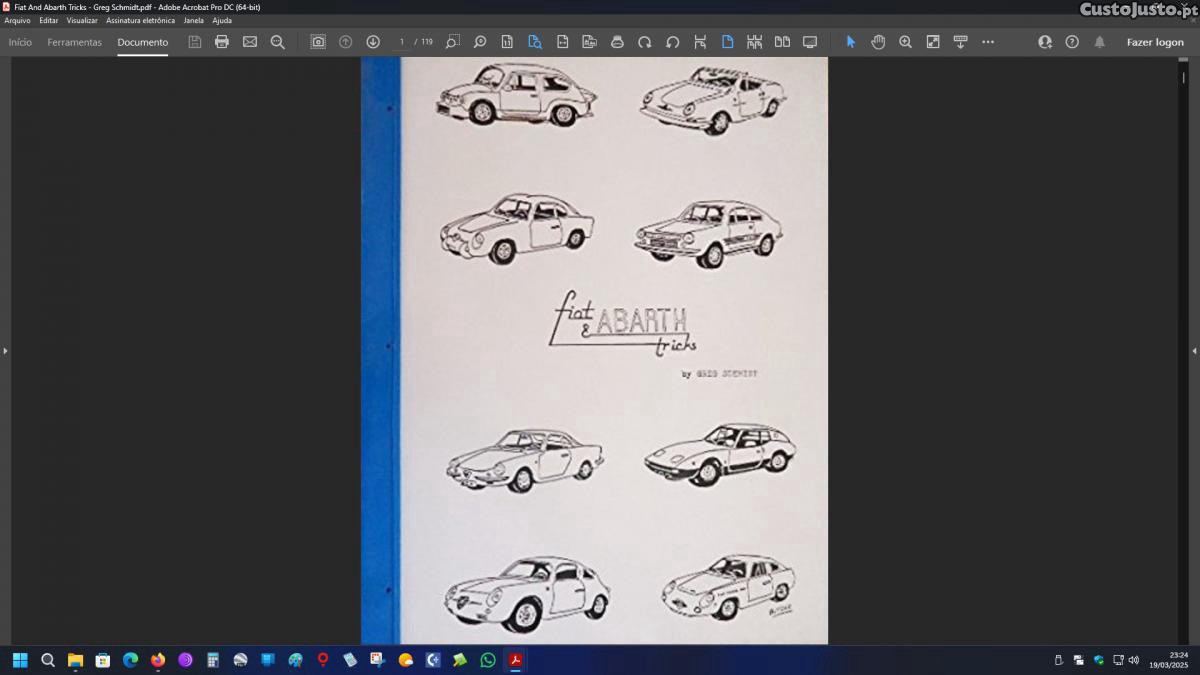Take a snapshot with camera icon
This screenshot has width=1200, height=675.
[318, 42]
